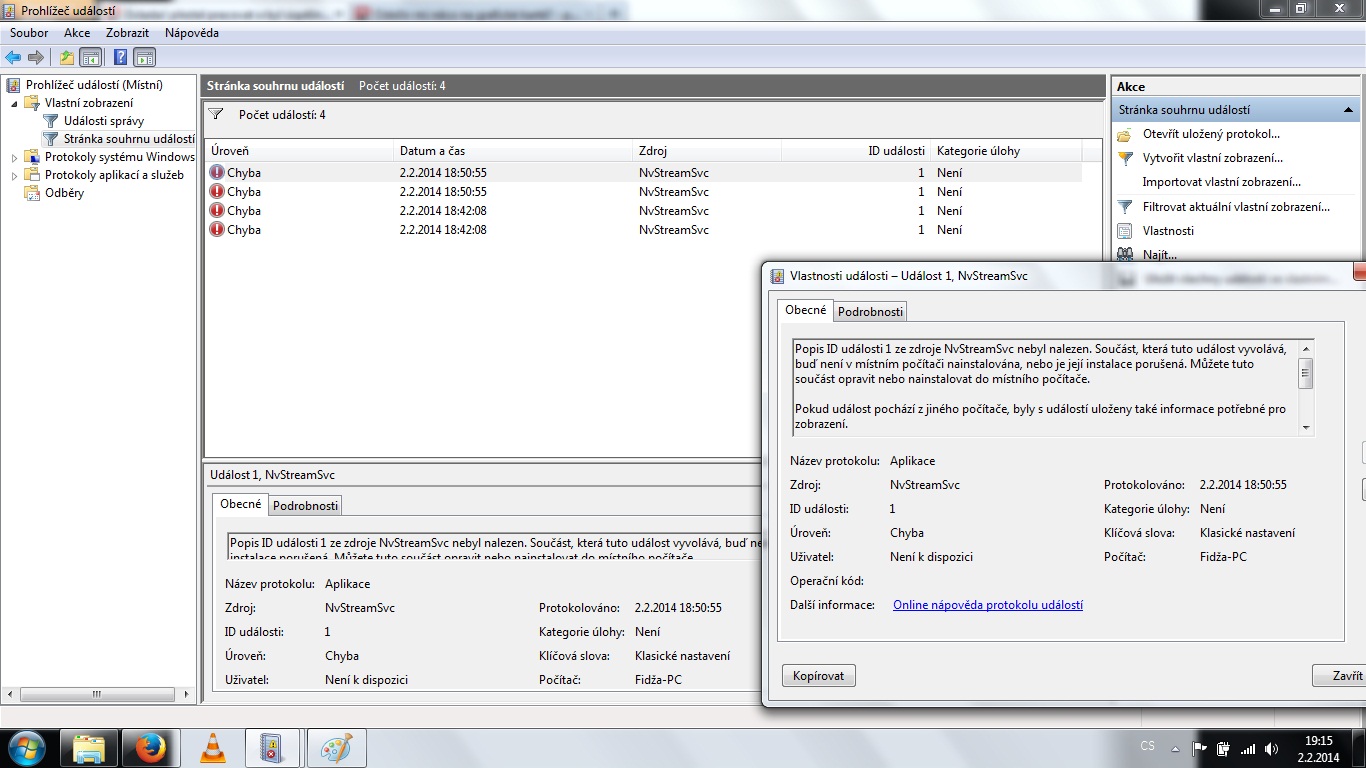Click the funnel icon for Vytvořit vlastní zobrazení
Image resolution: width=1366 pixels, height=768 pixels.
click(1125, 158)
